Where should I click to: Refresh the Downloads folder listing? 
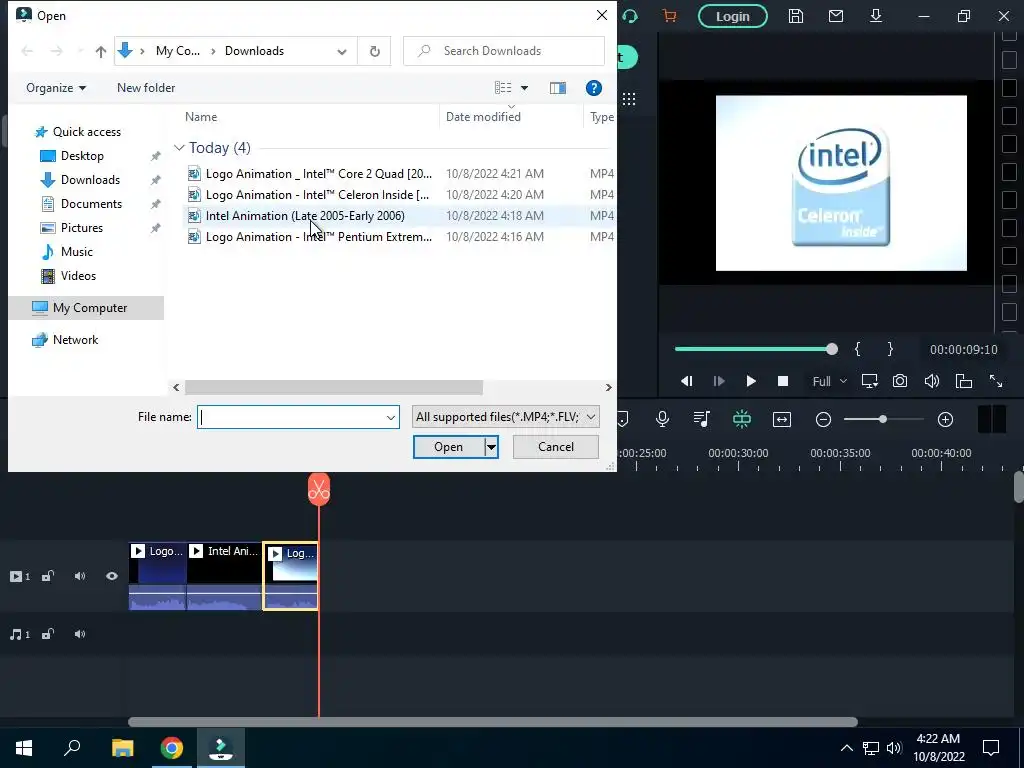[375, 51]
